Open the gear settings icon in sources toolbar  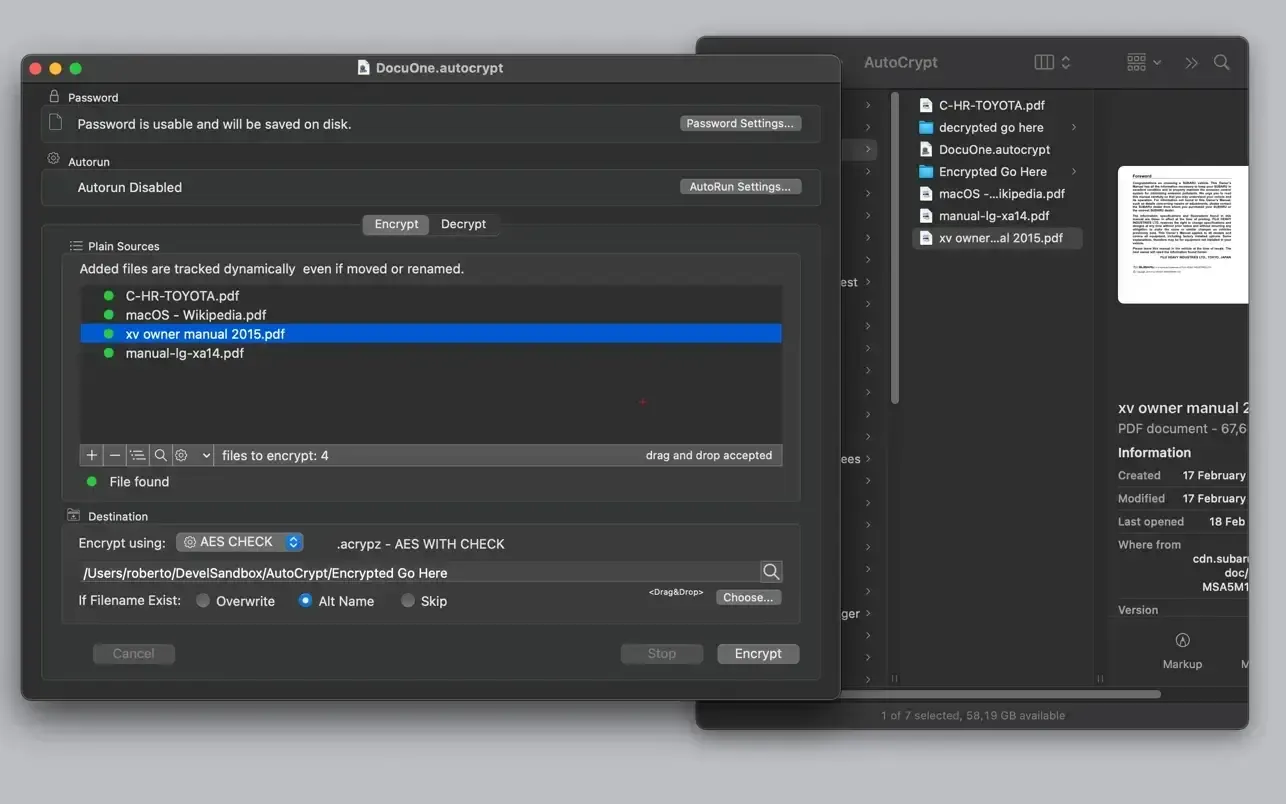coord(181,455)
